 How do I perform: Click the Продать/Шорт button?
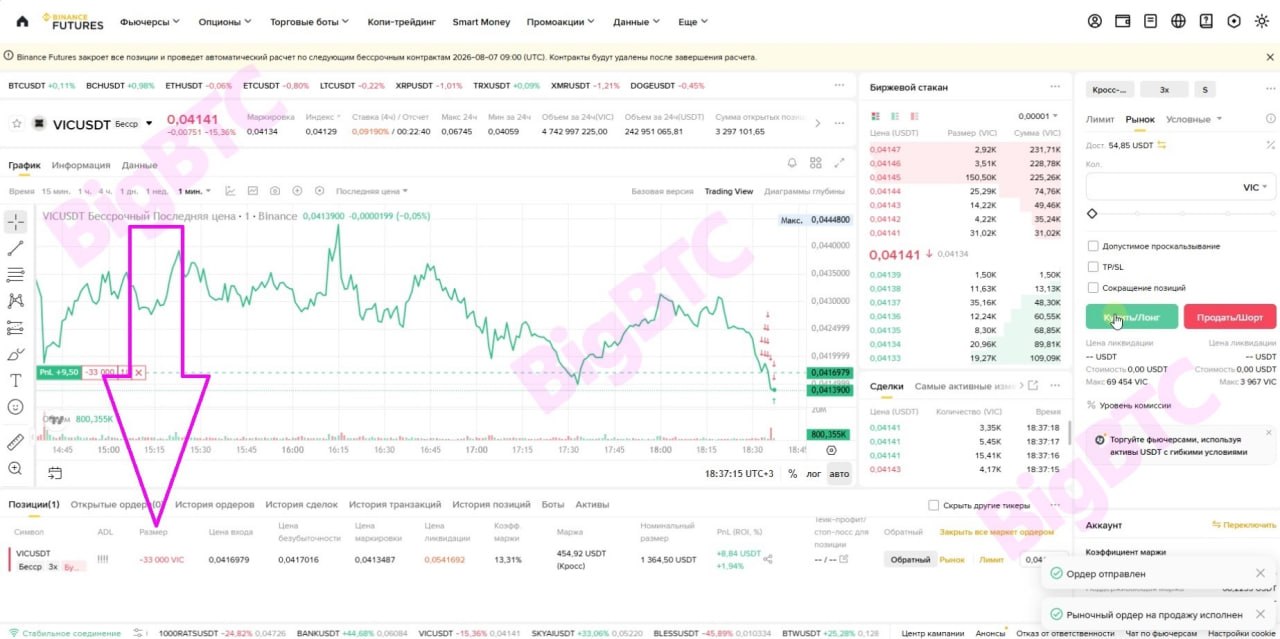click(1230, 317)
